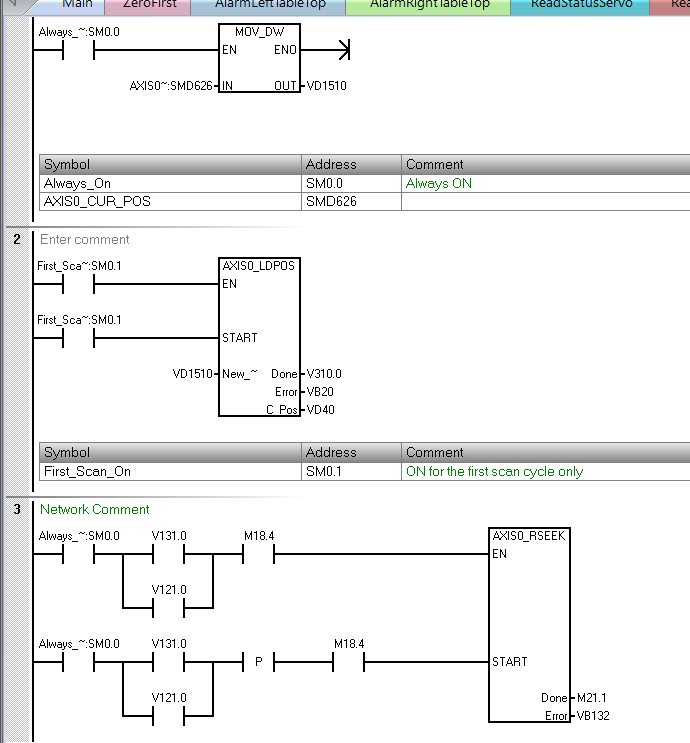Click the positive edge P contact
690x743 pixels.
point(258,662)
